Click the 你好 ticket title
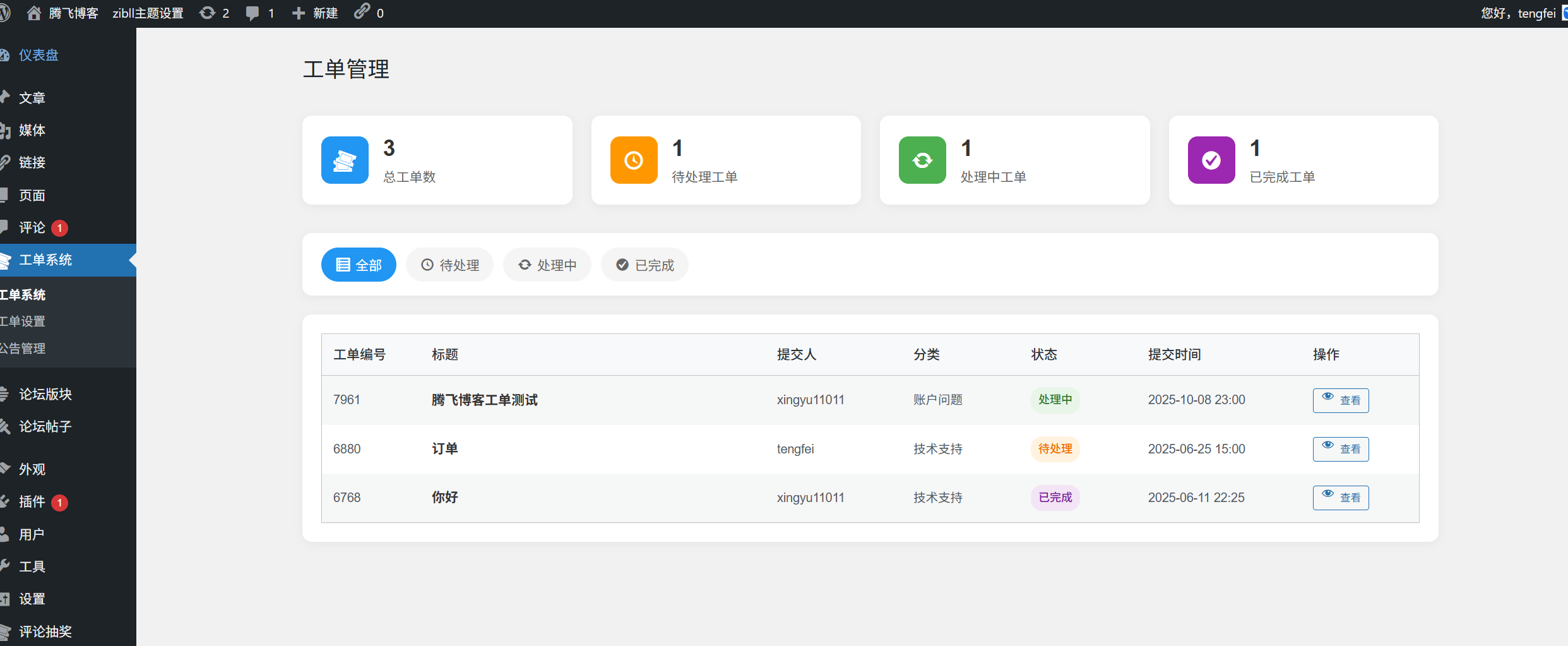1568x646 pixels. (x=444, y=497)
